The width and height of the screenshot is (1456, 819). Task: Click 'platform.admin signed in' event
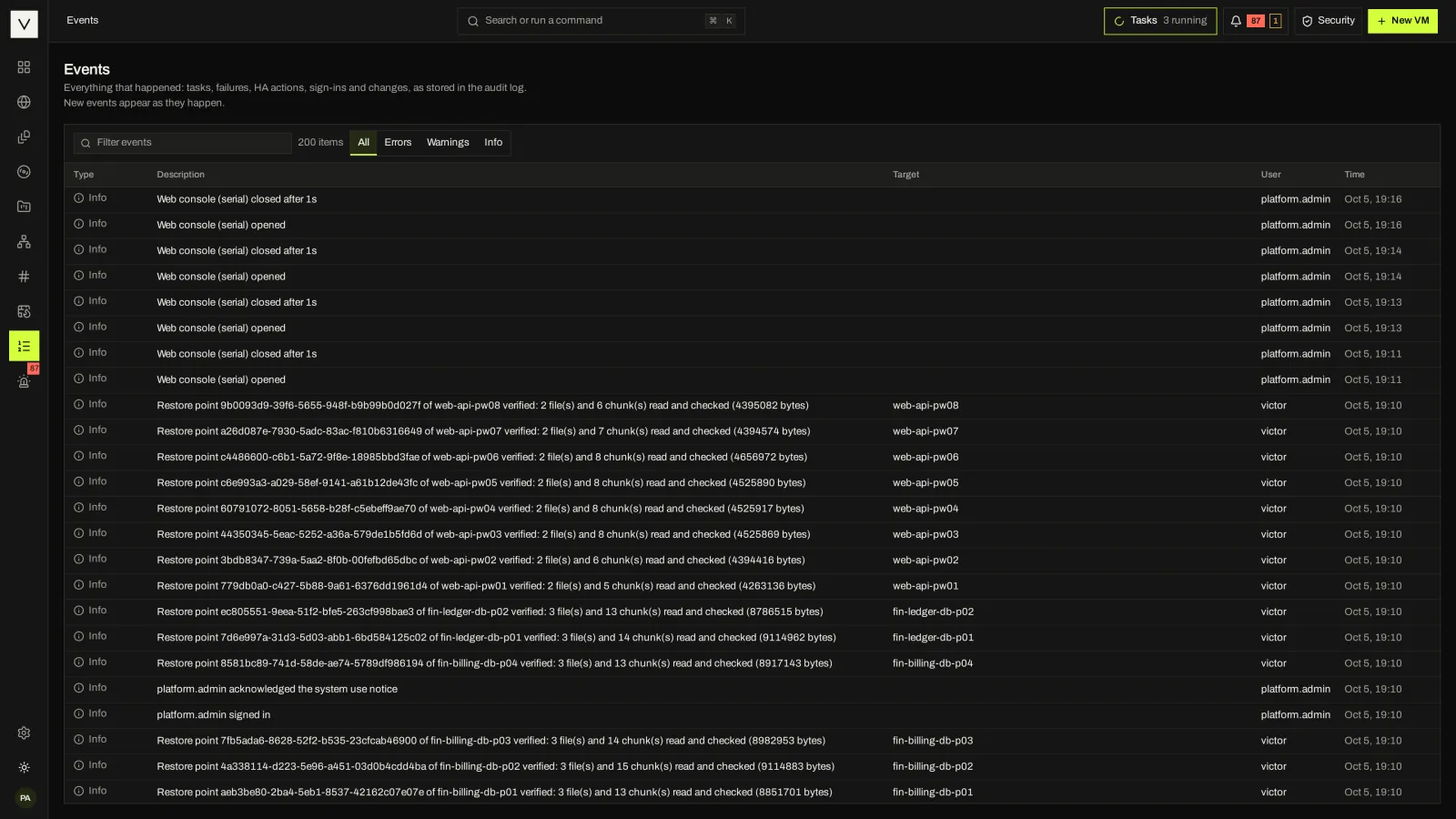(213, 715)
